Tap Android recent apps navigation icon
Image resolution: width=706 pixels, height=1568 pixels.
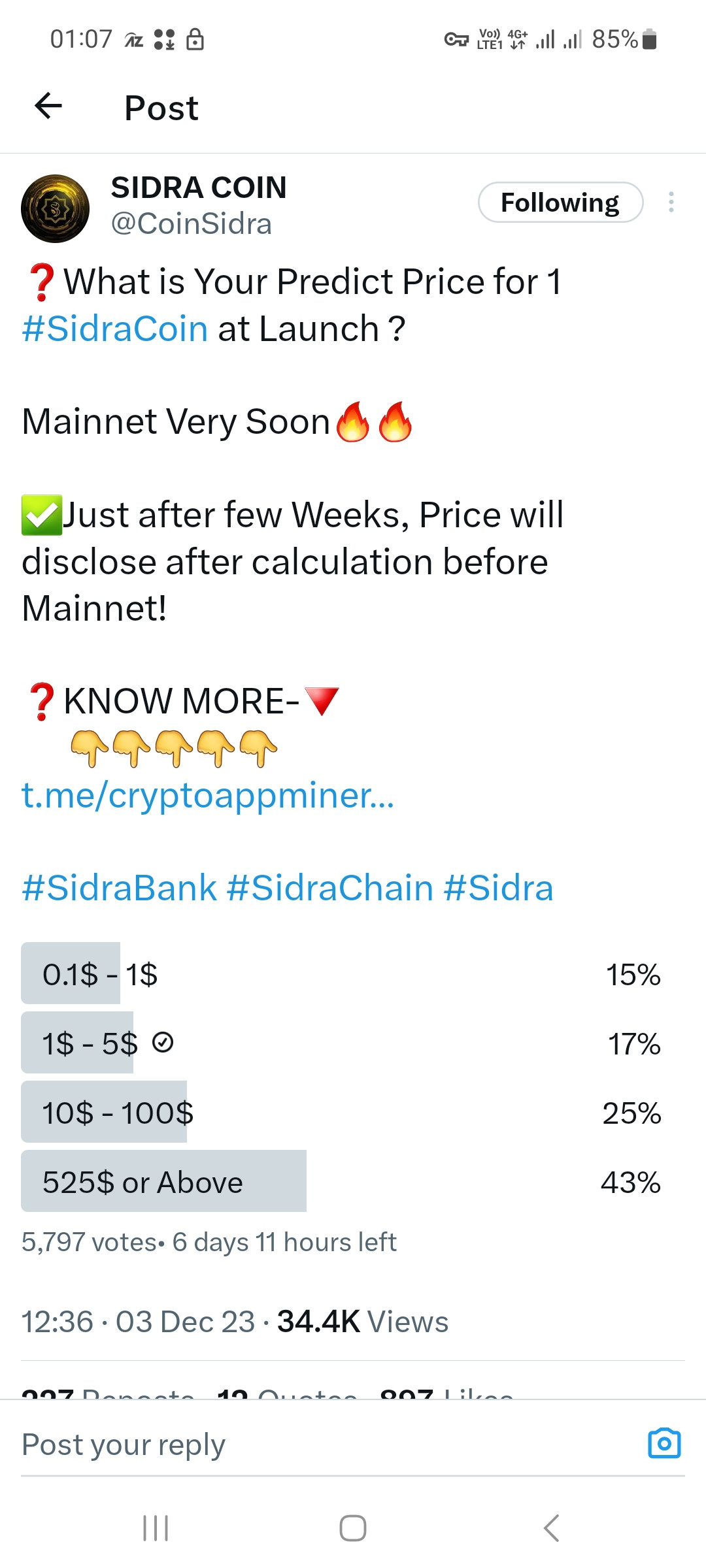pyautogui.click(x=156, y=1528)
